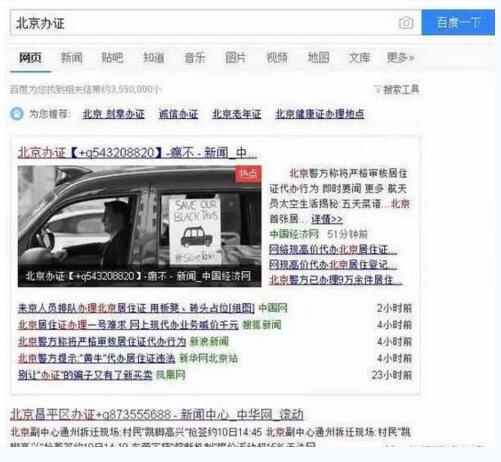Select the 网页 tab

pyautogui.click(x=30, y=58)
